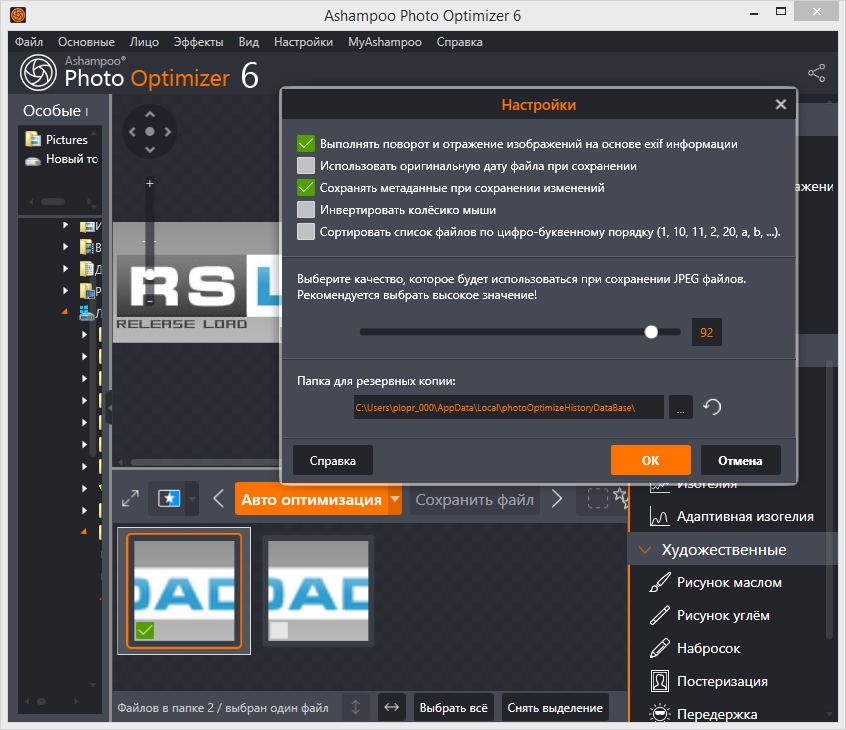Click the image zoom slider handle
Image resolution: width=846 pixels, height=730 pixels.
pos(149,276)
